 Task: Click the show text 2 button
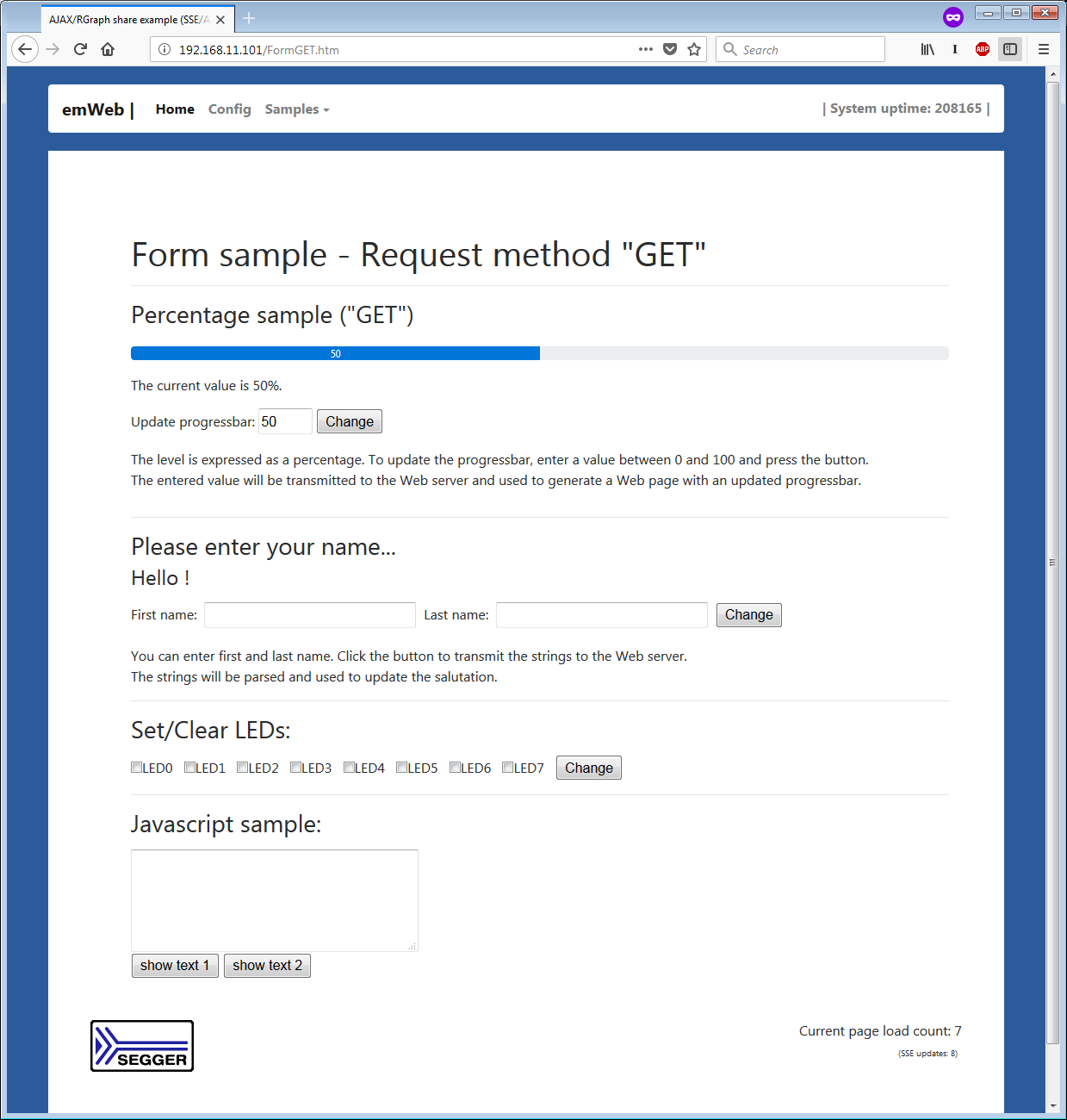267,965
